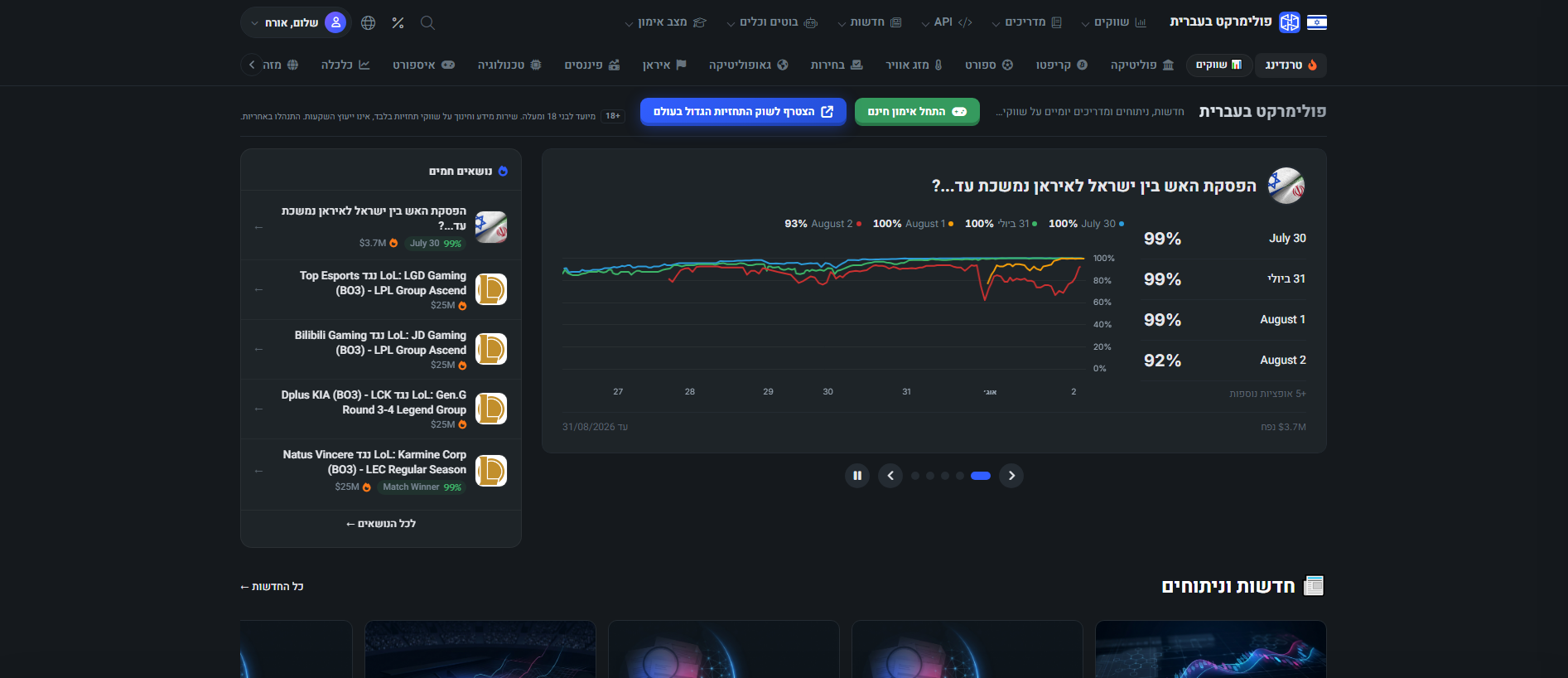Toggle the 'July 30' series in chart legend
Viewport: 1568px width, 678px height.
click(x=1087, y=224)
